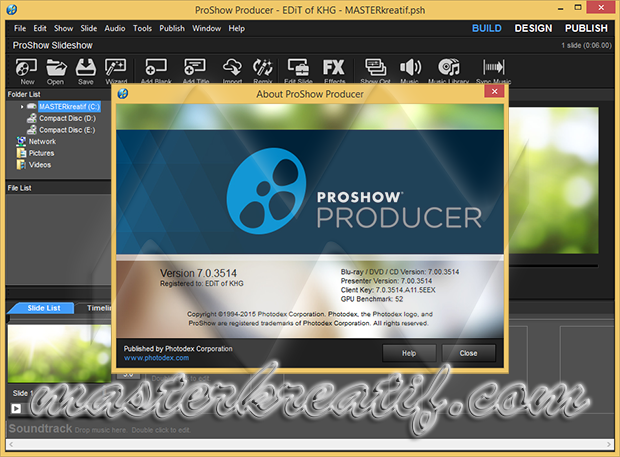Click the preview progress bar under preview

coord(553,266)
